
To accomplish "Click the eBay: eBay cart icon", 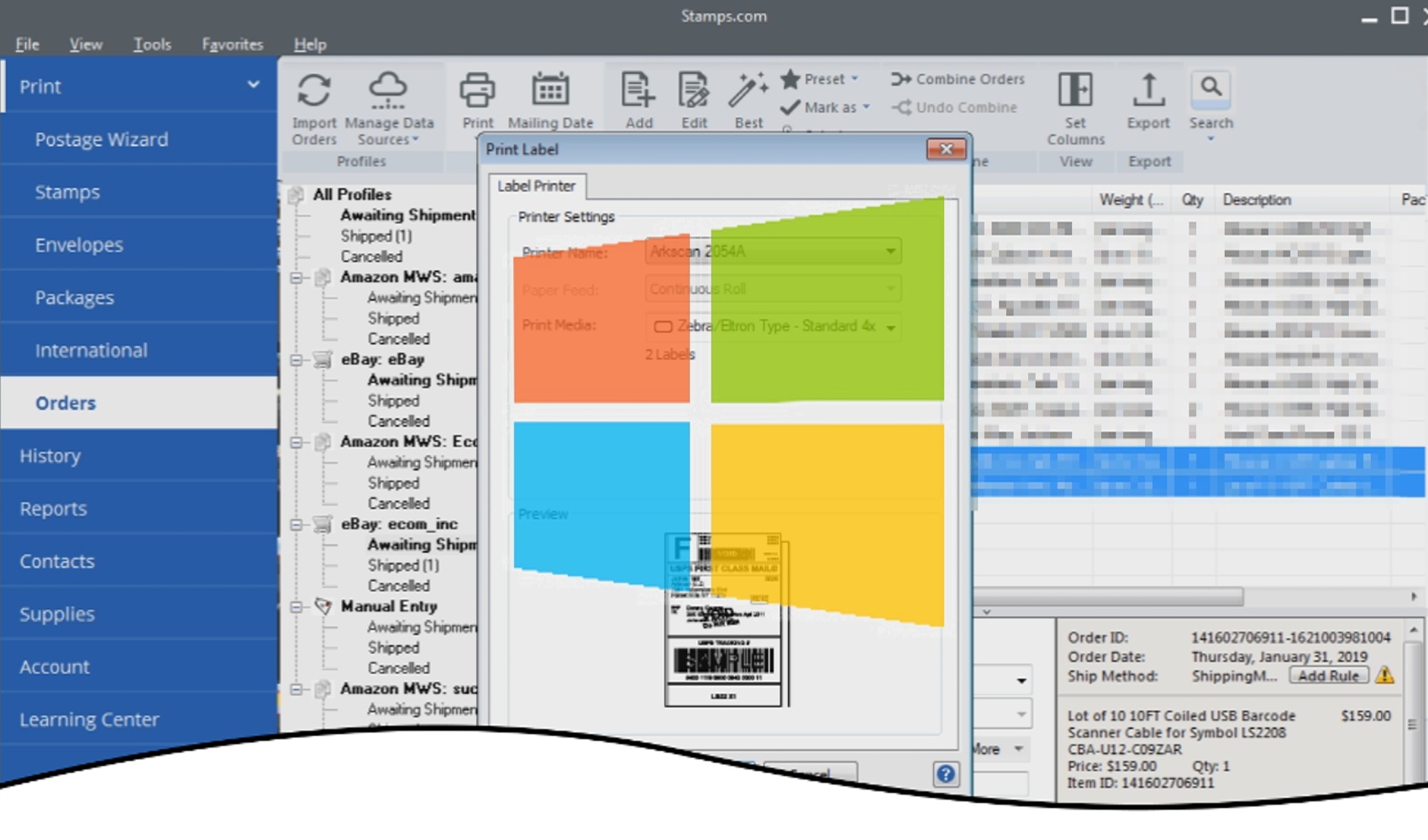I will [x=323, y=360].
